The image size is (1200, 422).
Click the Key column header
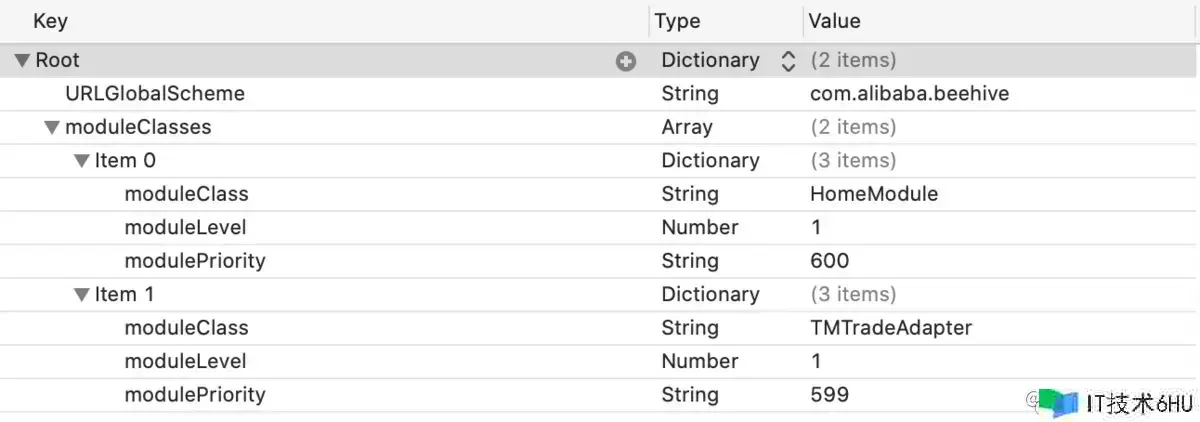point(50,21)
